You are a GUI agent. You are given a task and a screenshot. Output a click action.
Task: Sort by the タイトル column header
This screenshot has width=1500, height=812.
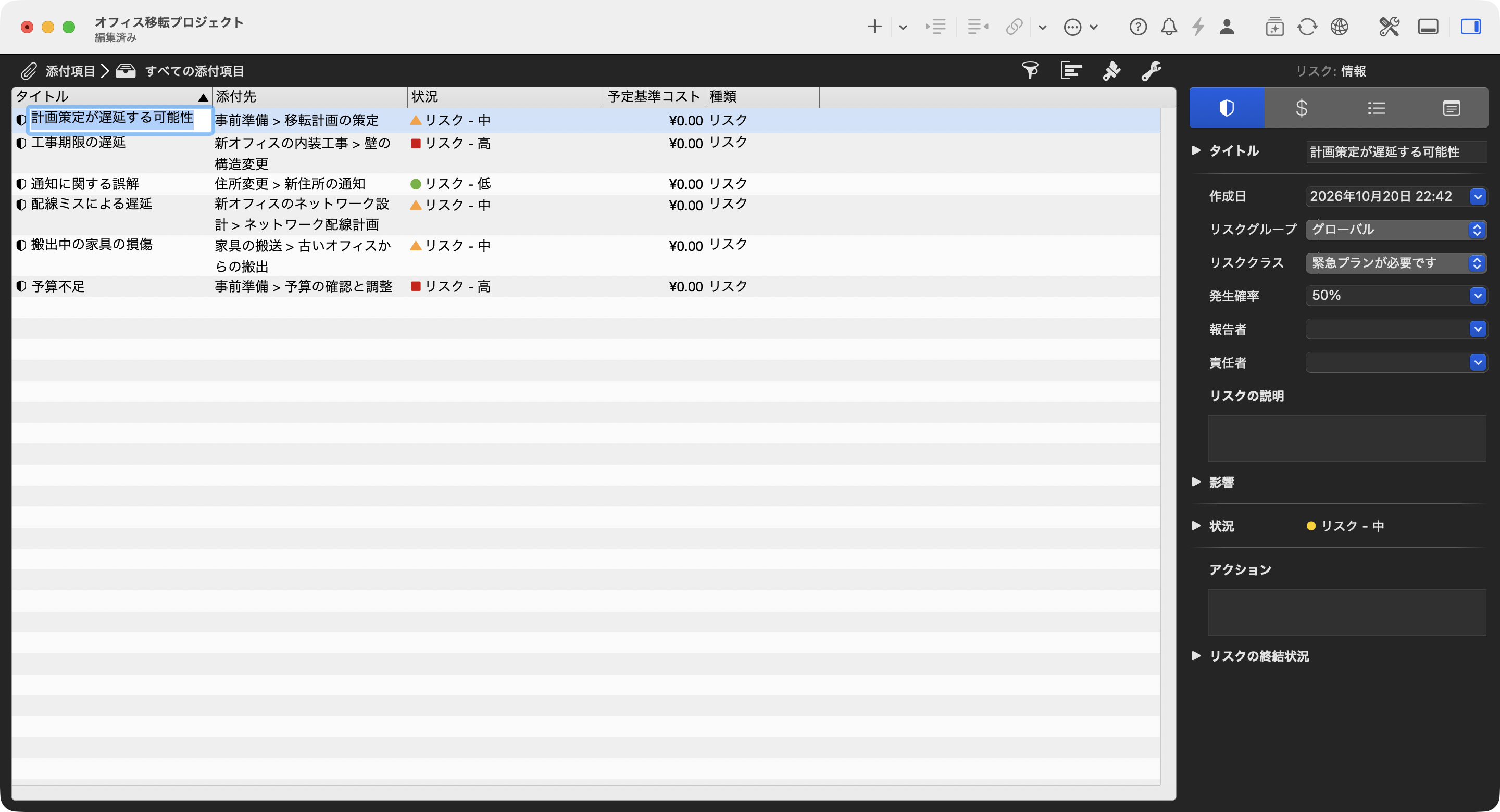[112, 97]
